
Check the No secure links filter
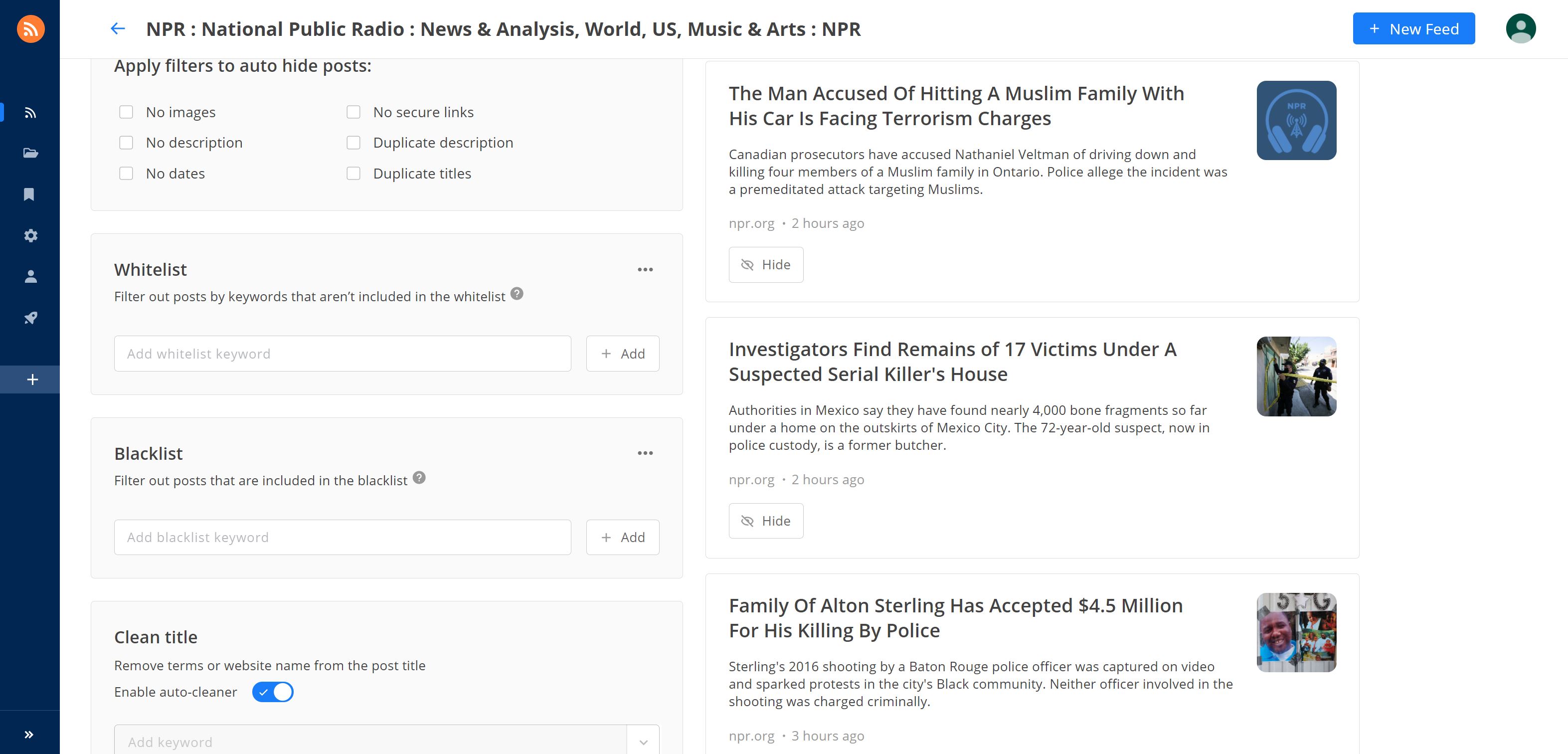tap(353, 112)
